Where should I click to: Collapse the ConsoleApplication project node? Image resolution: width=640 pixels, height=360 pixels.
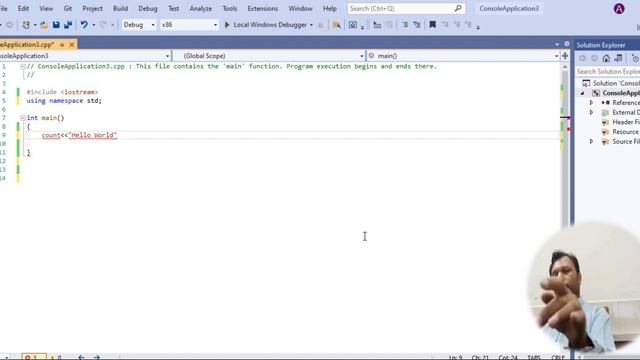[x=582, y=93]
